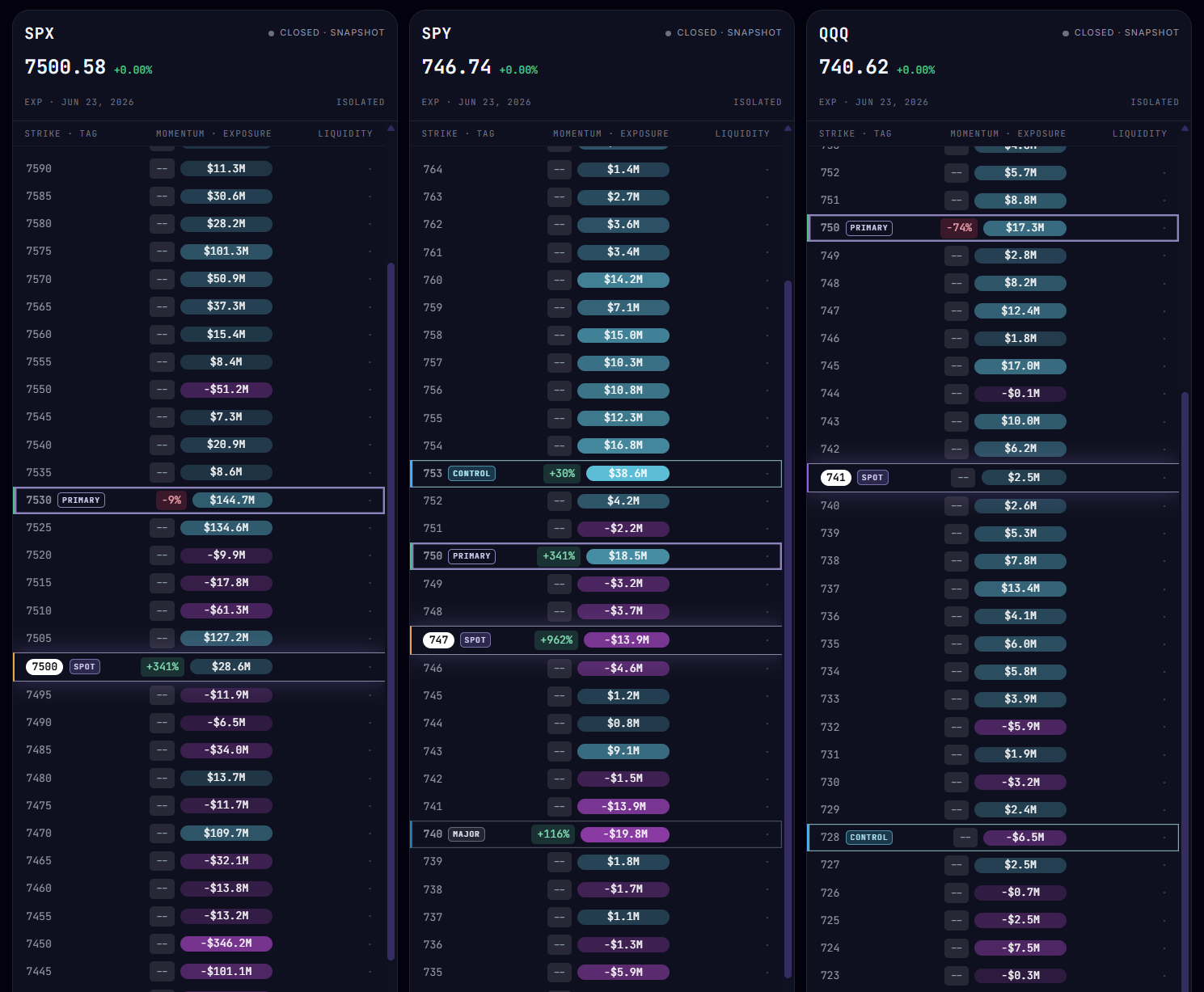Screen dimensions: 1204x992
Task: Click the +30% momentum badge in SPY
Action: [x=562, y=474]
